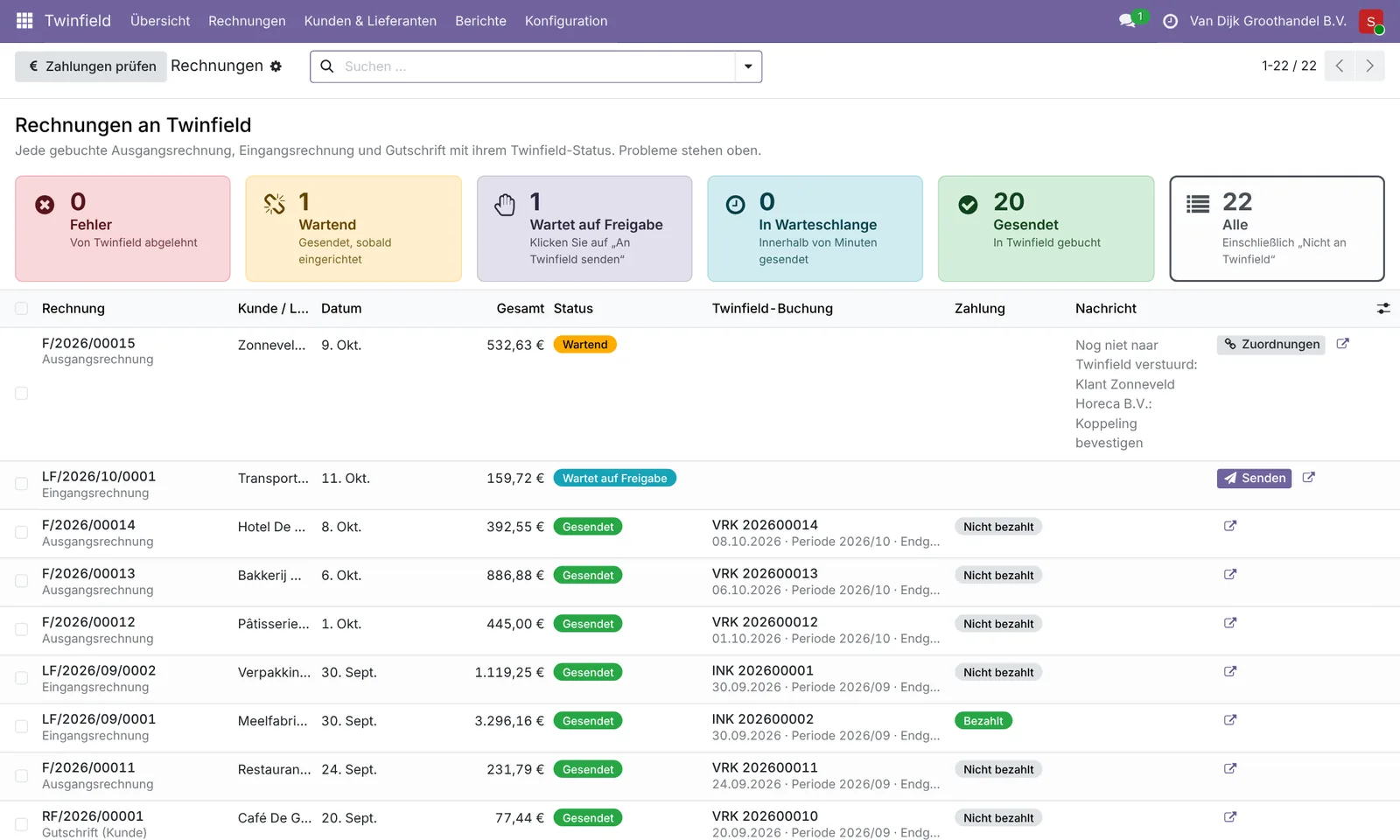Open external link for F/2026/00011
This screenshot has height=840, width=1400.
1230,769
